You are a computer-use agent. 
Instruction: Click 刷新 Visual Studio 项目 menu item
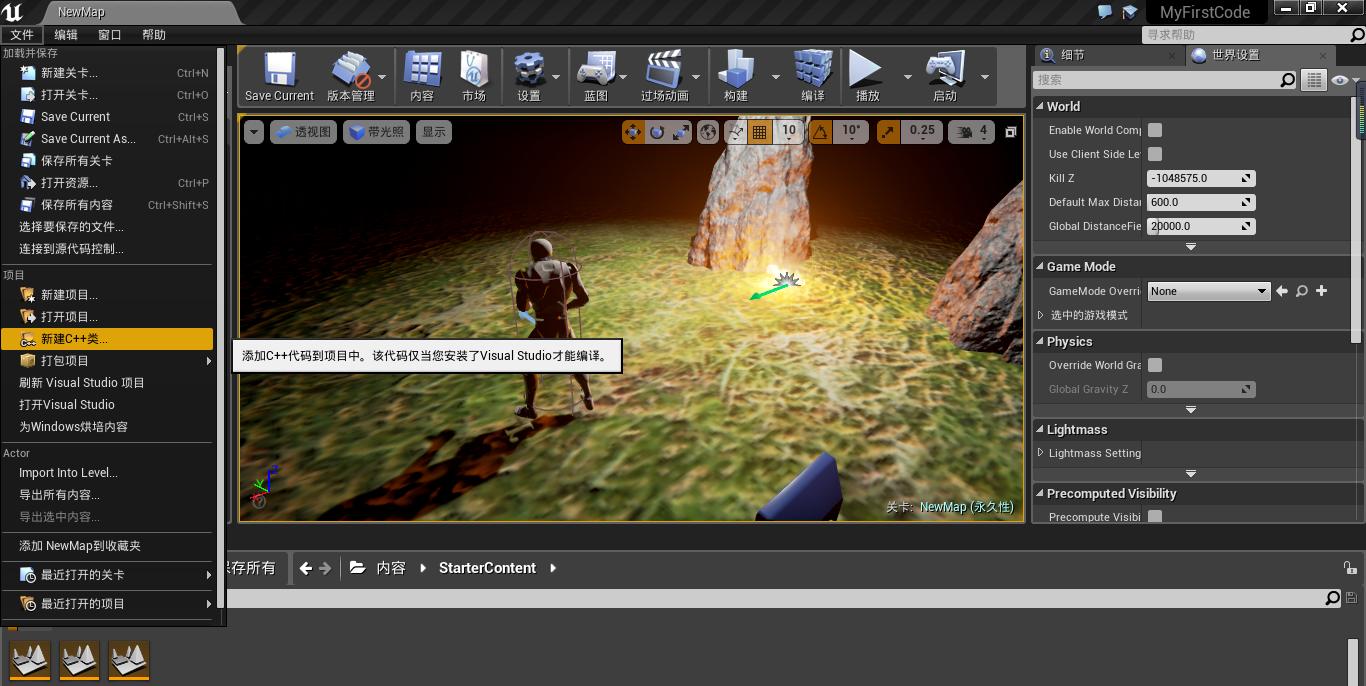pos(107,383)
